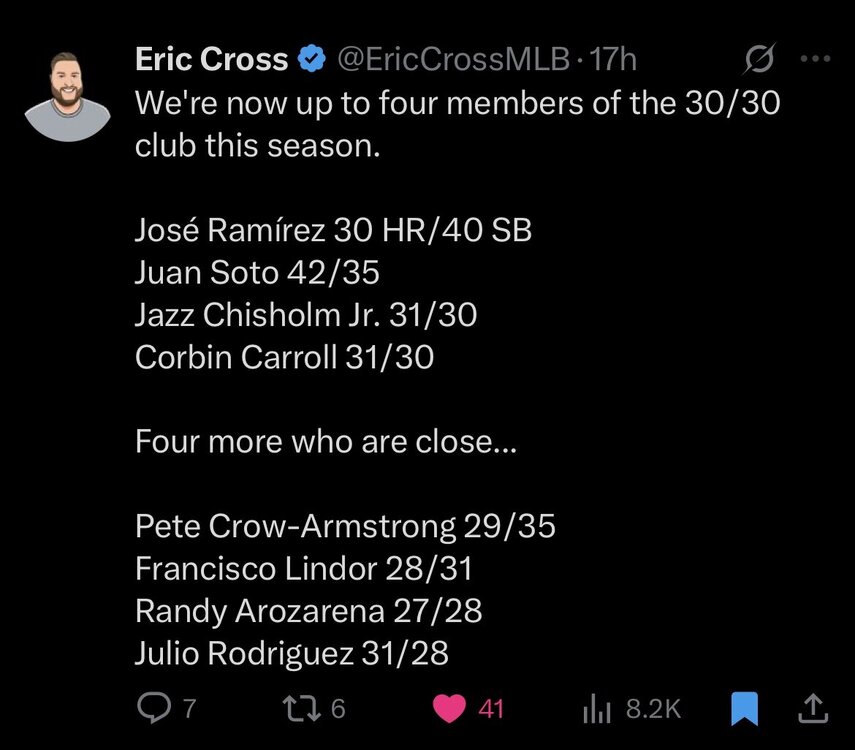Image resolution: width=855 pixels, height=750 pixels.
Task: Remove the bookmark using the blue bookmark icon
Action: [745, 709]
